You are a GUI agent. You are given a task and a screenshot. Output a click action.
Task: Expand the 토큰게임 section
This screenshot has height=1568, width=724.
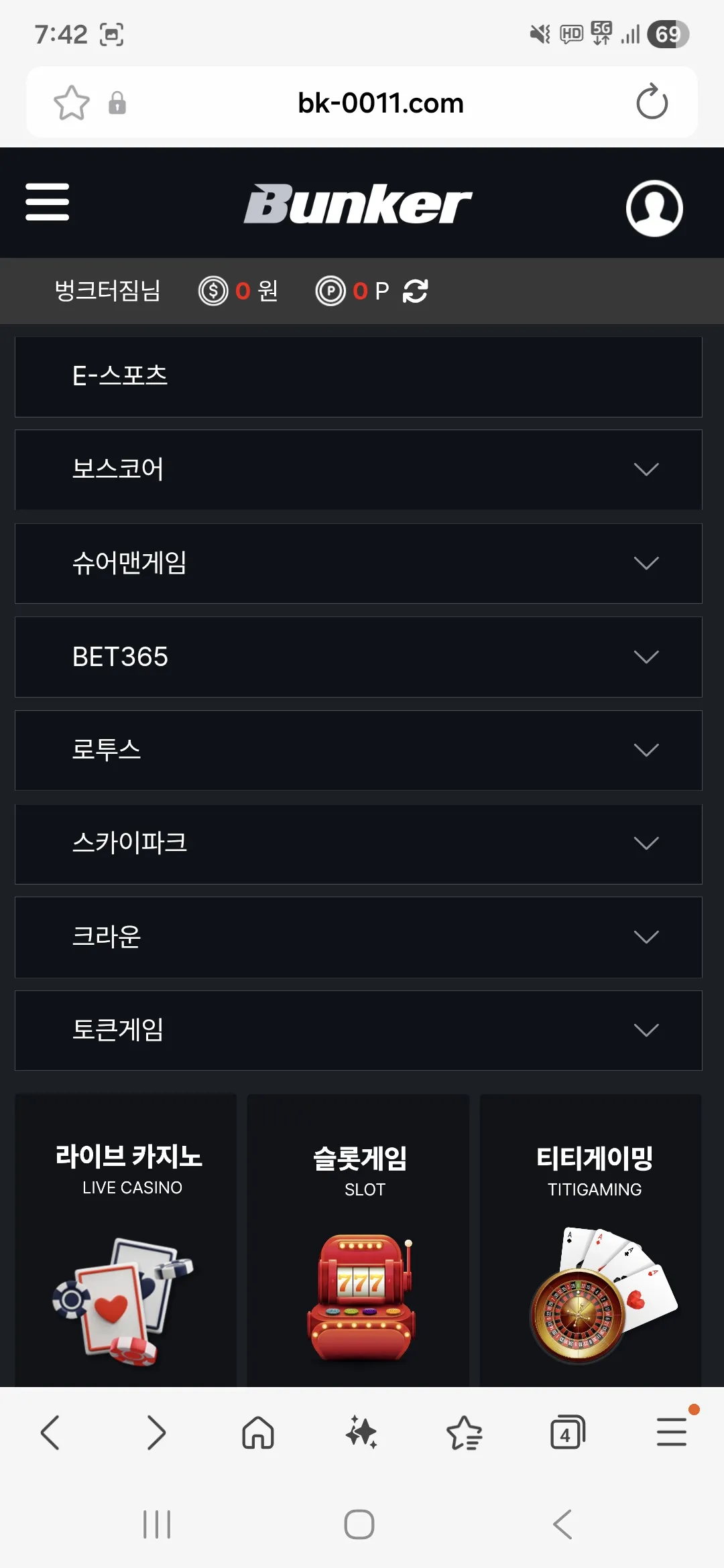(359, 1031)
